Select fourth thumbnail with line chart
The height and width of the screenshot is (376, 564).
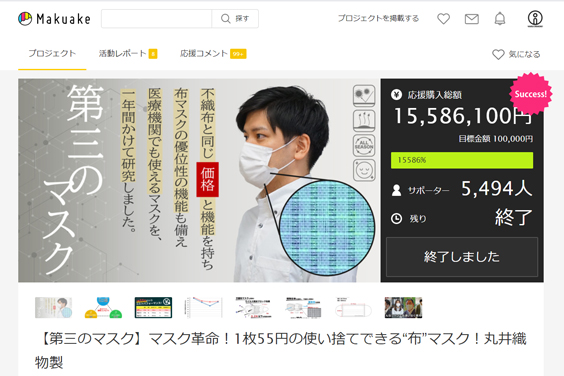click(203, 308)
